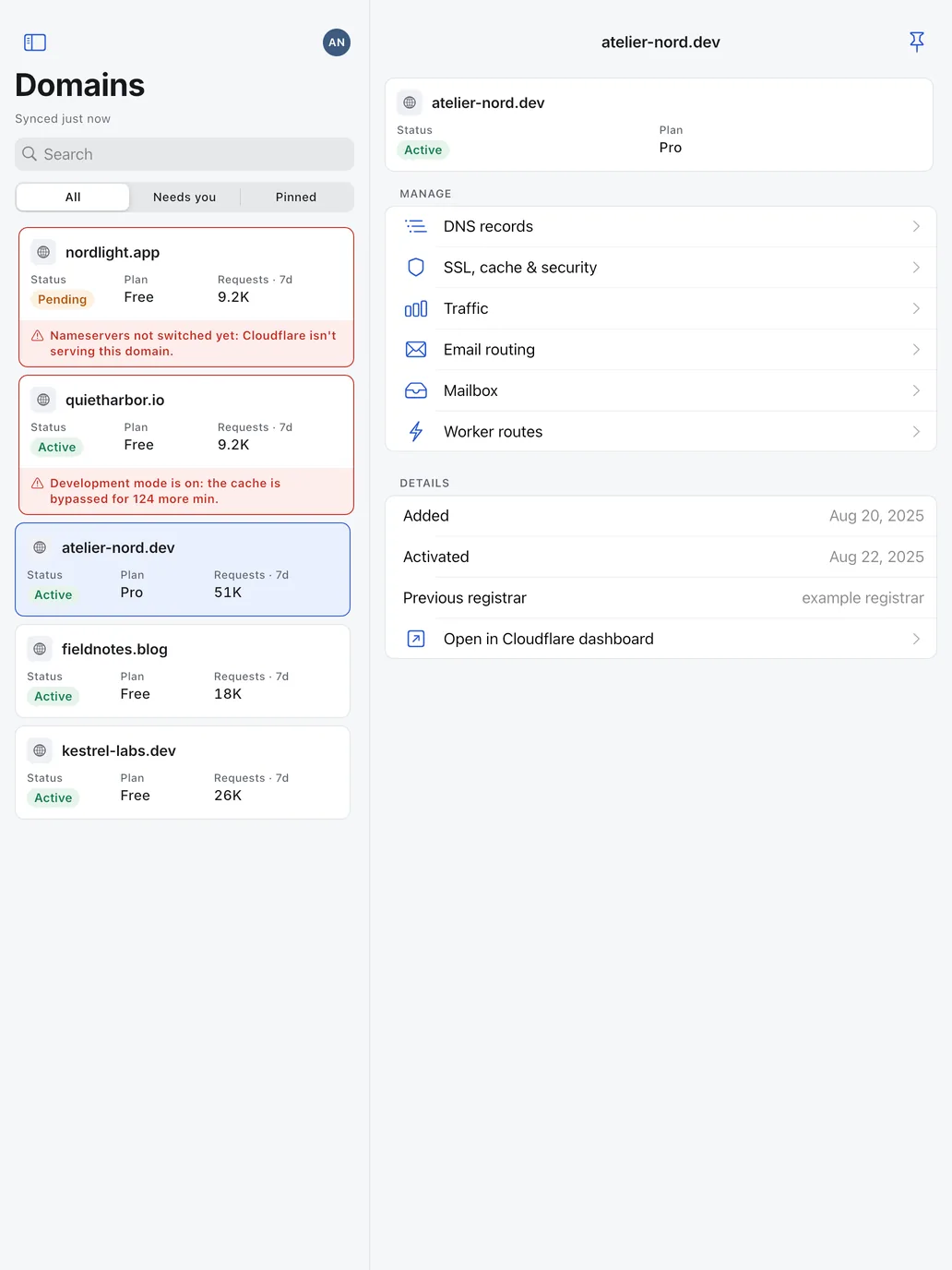Toggle the sidebar panel icon
952x1270 pixels.
pos(35,42)
